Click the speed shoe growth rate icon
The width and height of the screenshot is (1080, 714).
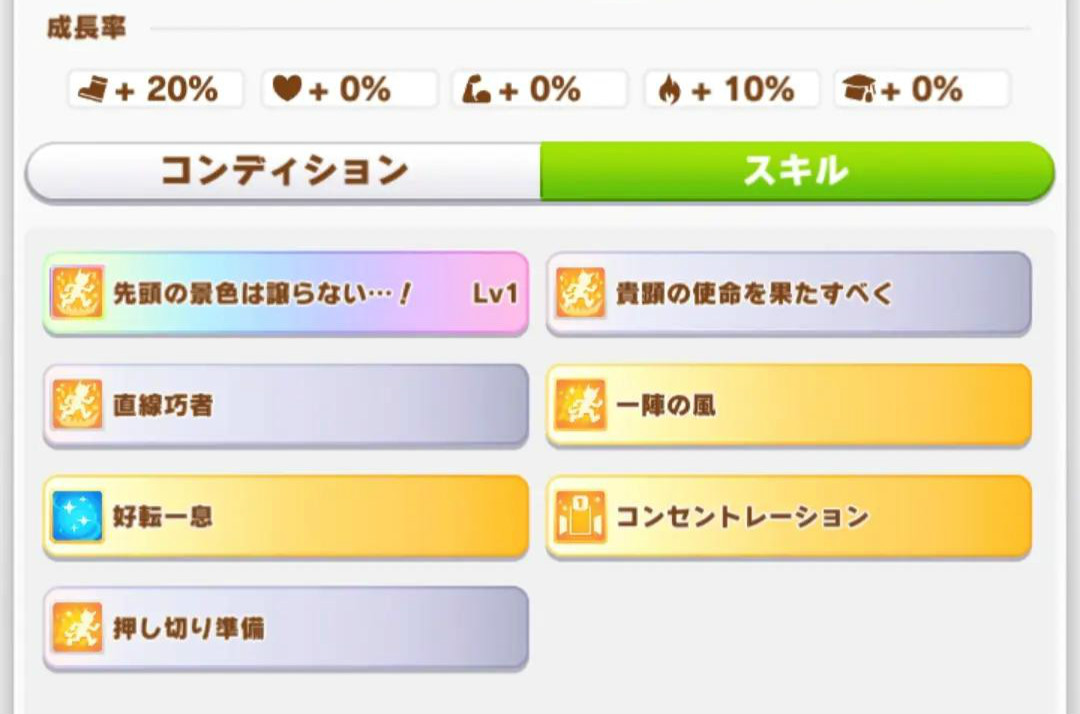pyautogui.click(x=94, y=90)
